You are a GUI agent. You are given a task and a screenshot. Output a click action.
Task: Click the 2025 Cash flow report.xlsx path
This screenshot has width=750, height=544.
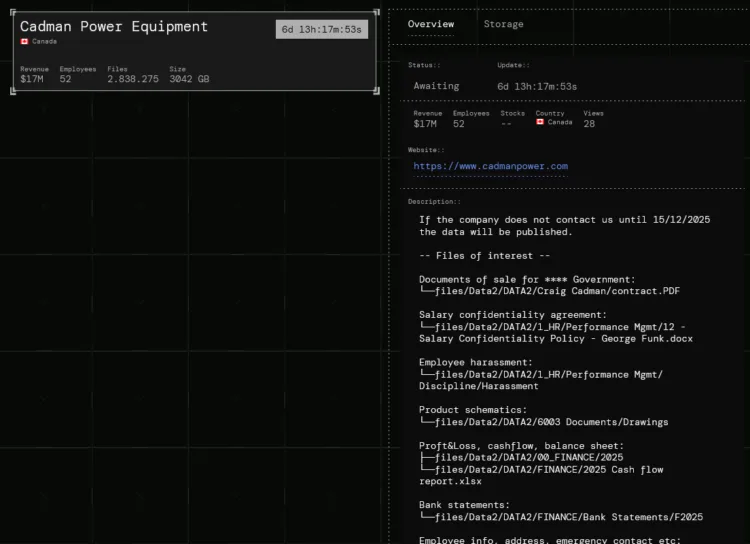pyautogui.click(x=541, y=476)
